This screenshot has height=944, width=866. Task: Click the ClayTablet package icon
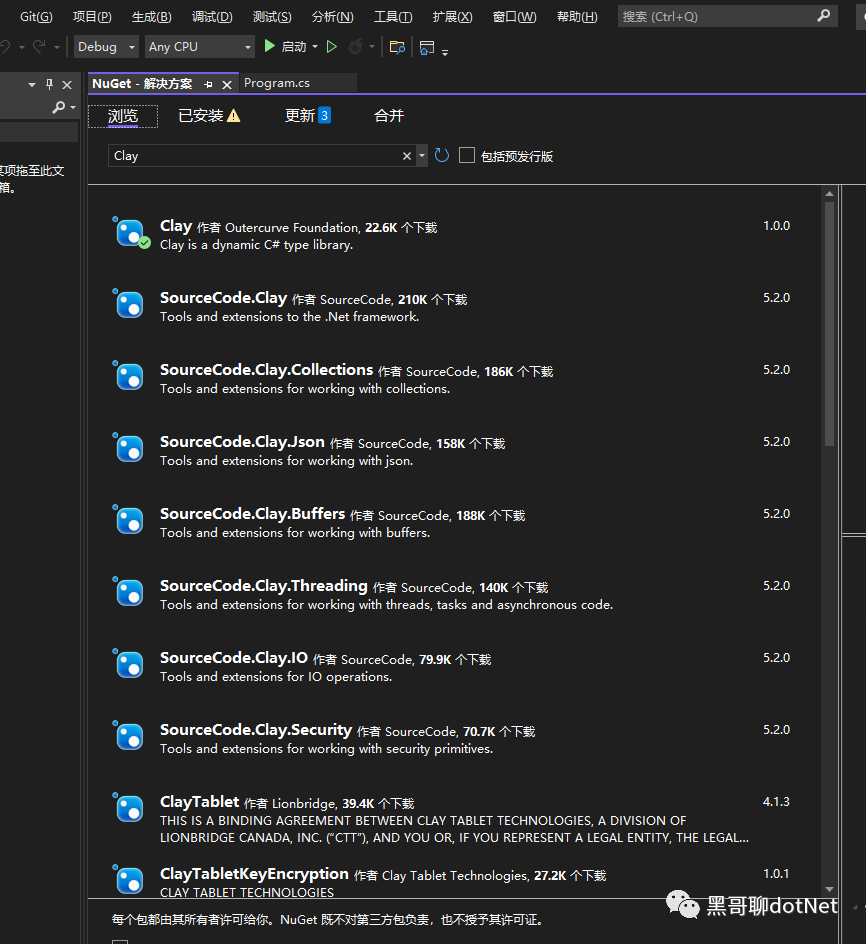(x=128, y=808)
